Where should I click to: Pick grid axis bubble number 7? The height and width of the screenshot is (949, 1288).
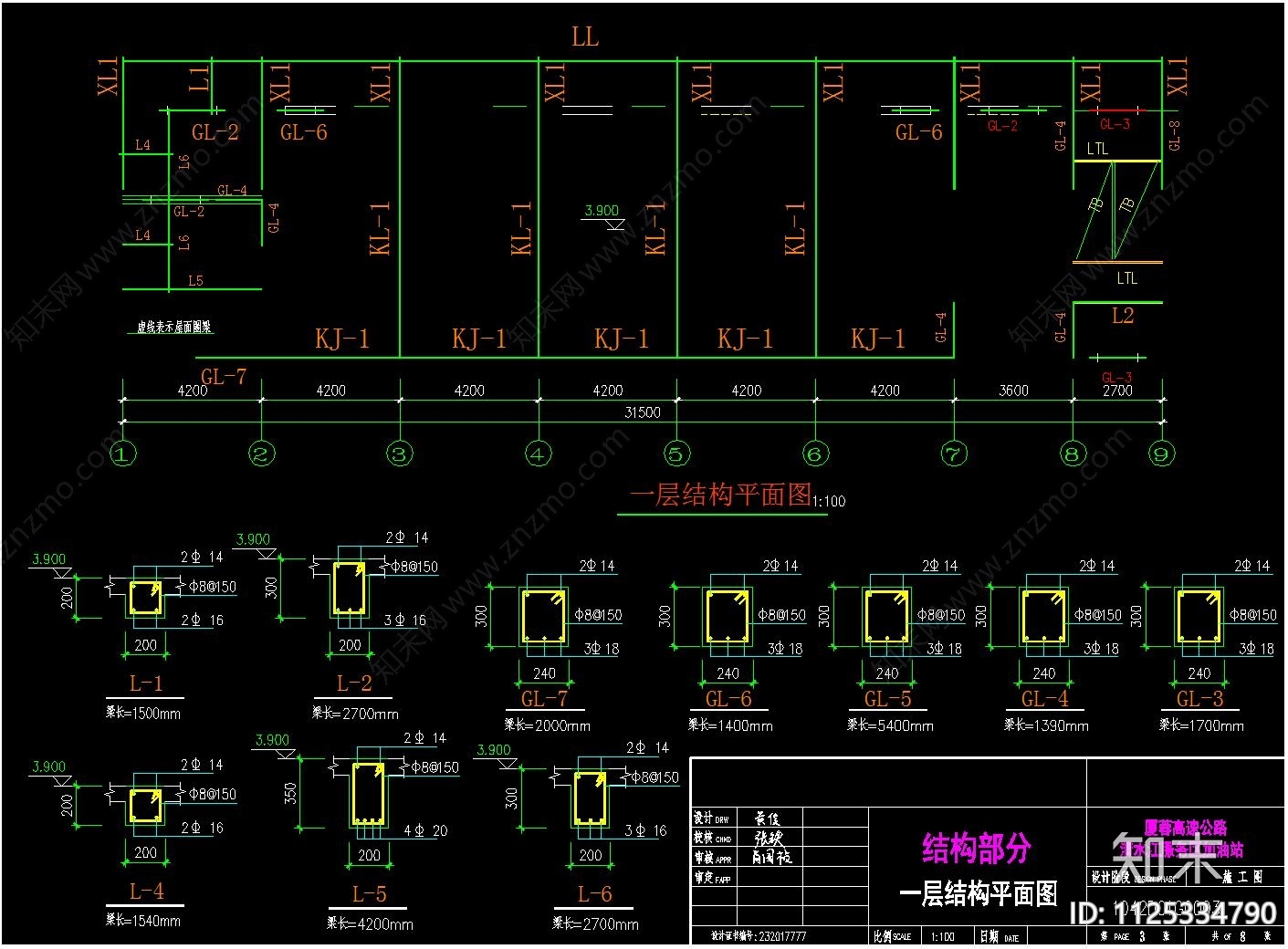(x=954, y=454)
